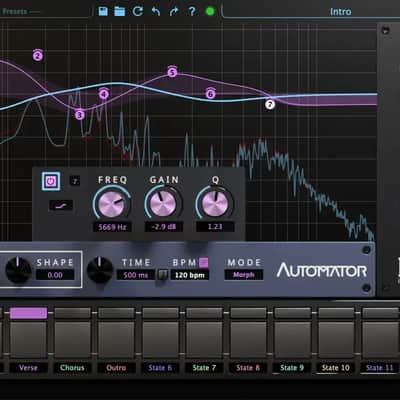Click the TIME knob
This screenshot has height=400, width=400.
pyautogui.click(x=100, y=270)
